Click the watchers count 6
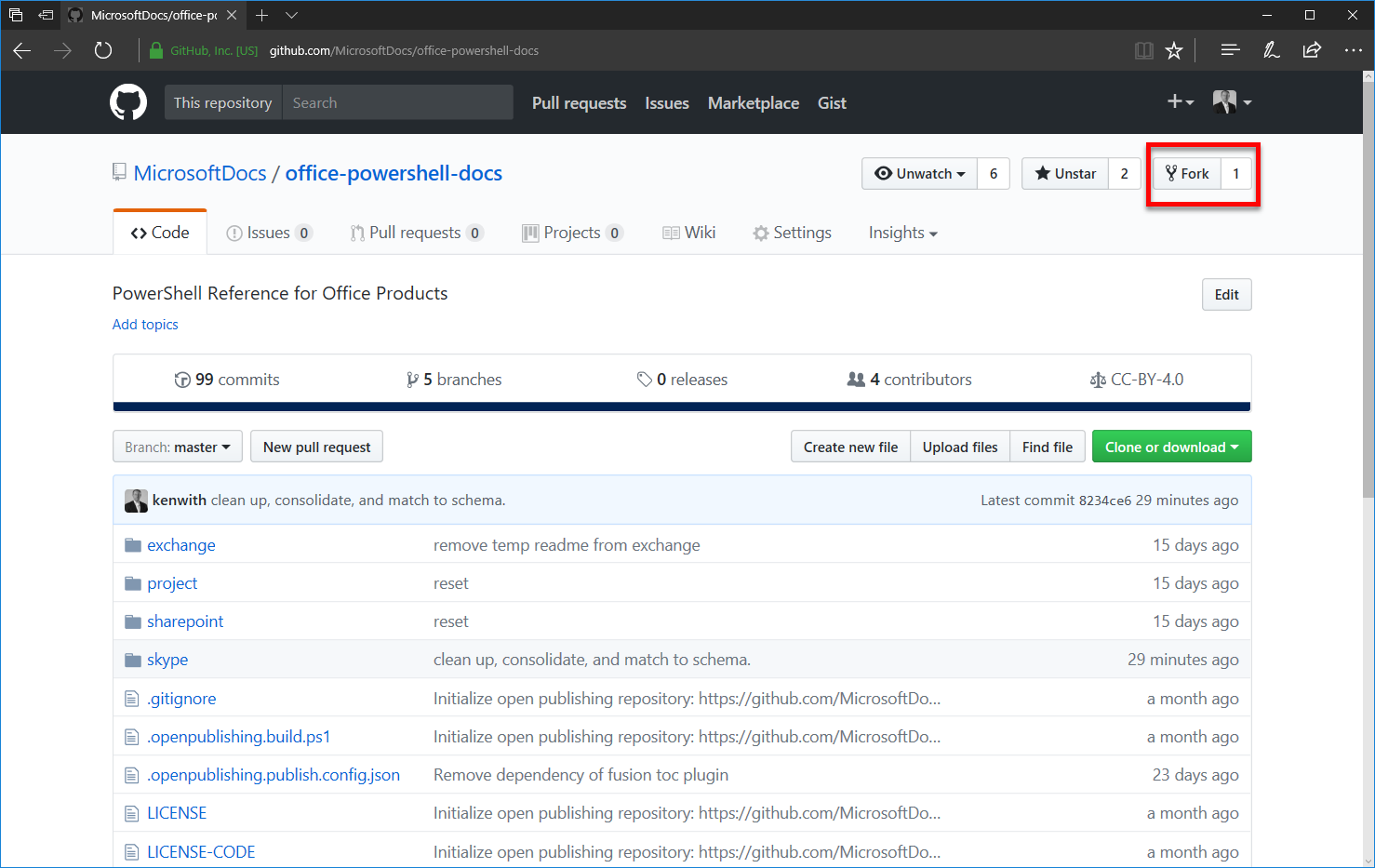The image size is (1375, 868). 994,174
